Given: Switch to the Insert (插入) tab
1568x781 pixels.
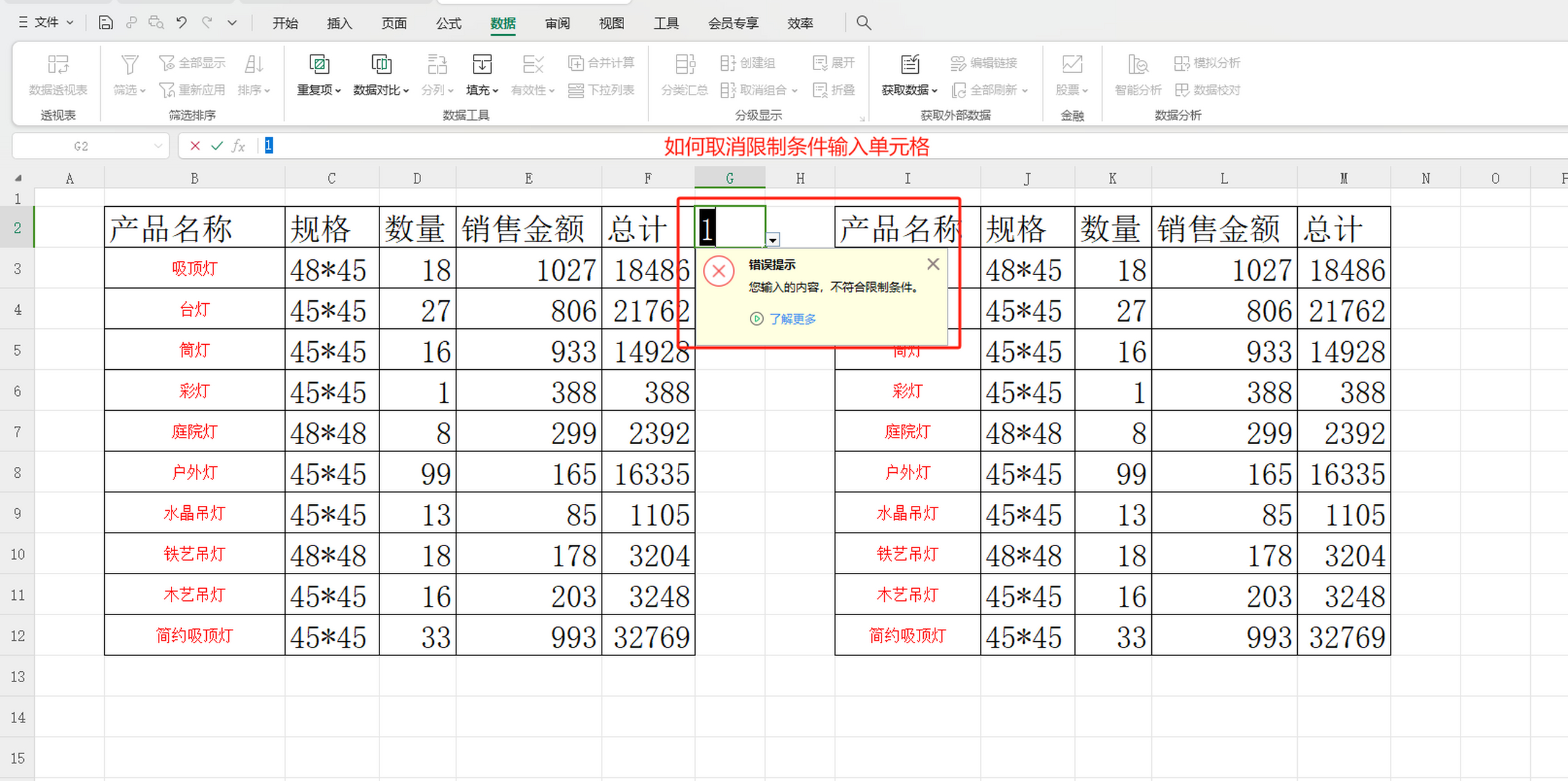Looking at the screenshot, I should (x=339, y=23).
